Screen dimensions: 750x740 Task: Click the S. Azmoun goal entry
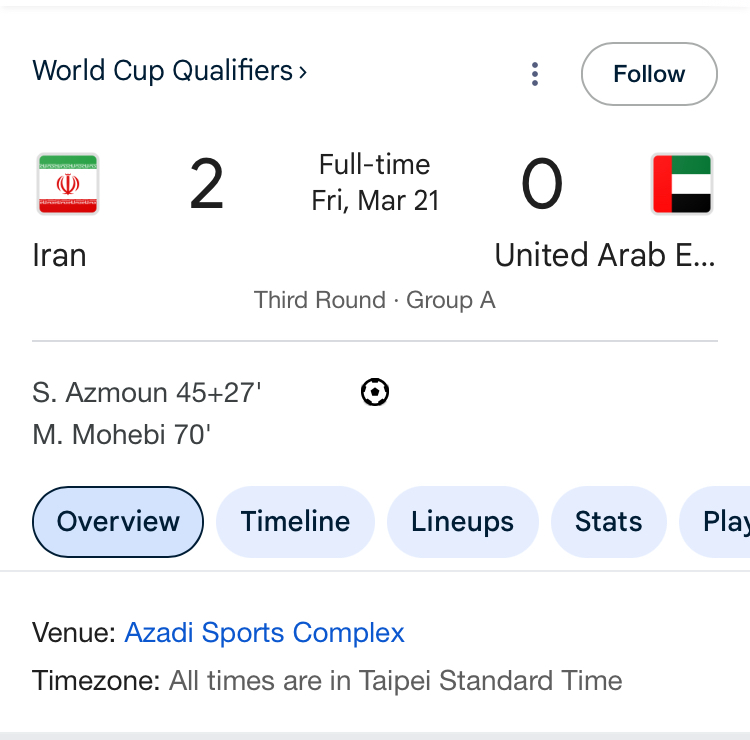(x=146, y=393)
